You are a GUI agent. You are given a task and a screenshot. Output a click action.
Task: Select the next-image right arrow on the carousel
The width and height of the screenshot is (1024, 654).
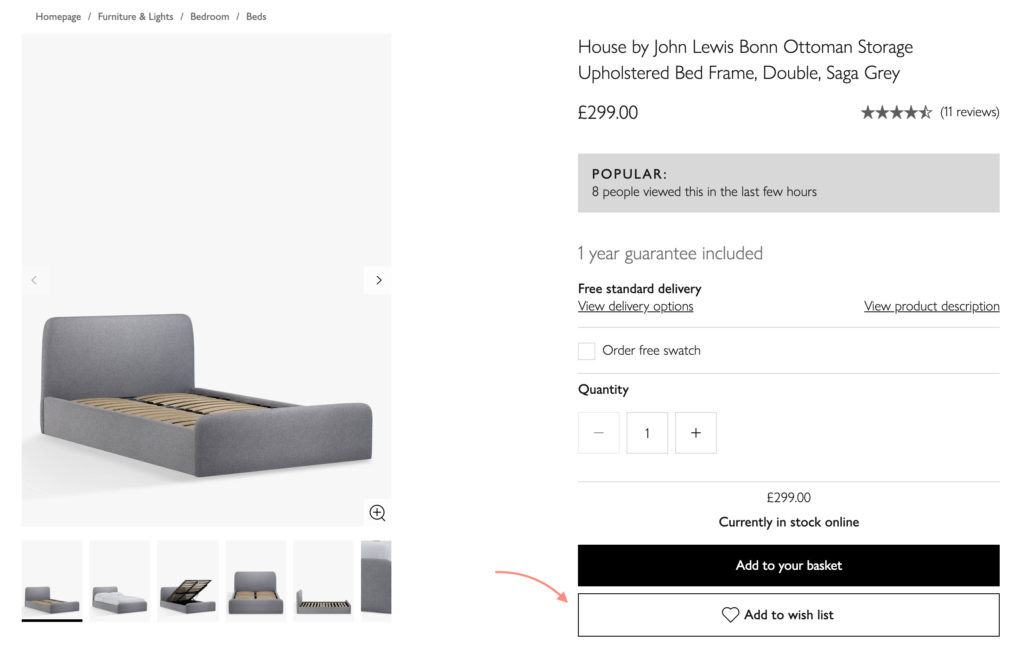(378, 280)
